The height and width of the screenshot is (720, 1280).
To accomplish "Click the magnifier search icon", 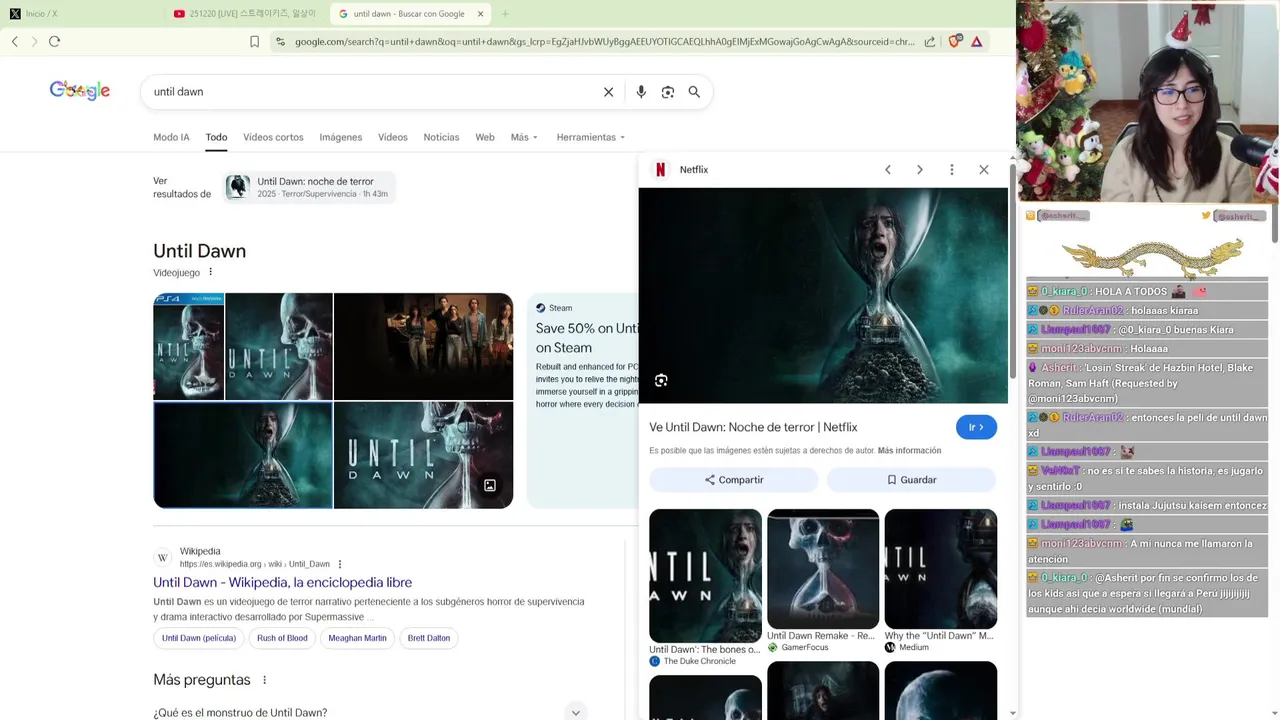I will (694, 92).
